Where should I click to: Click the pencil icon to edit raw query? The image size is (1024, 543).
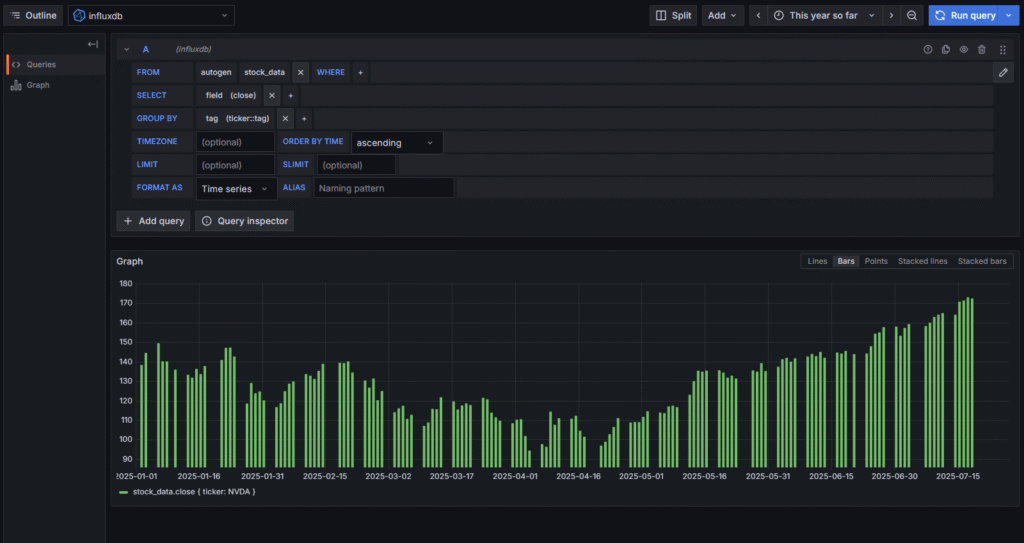click(1003, 72)
